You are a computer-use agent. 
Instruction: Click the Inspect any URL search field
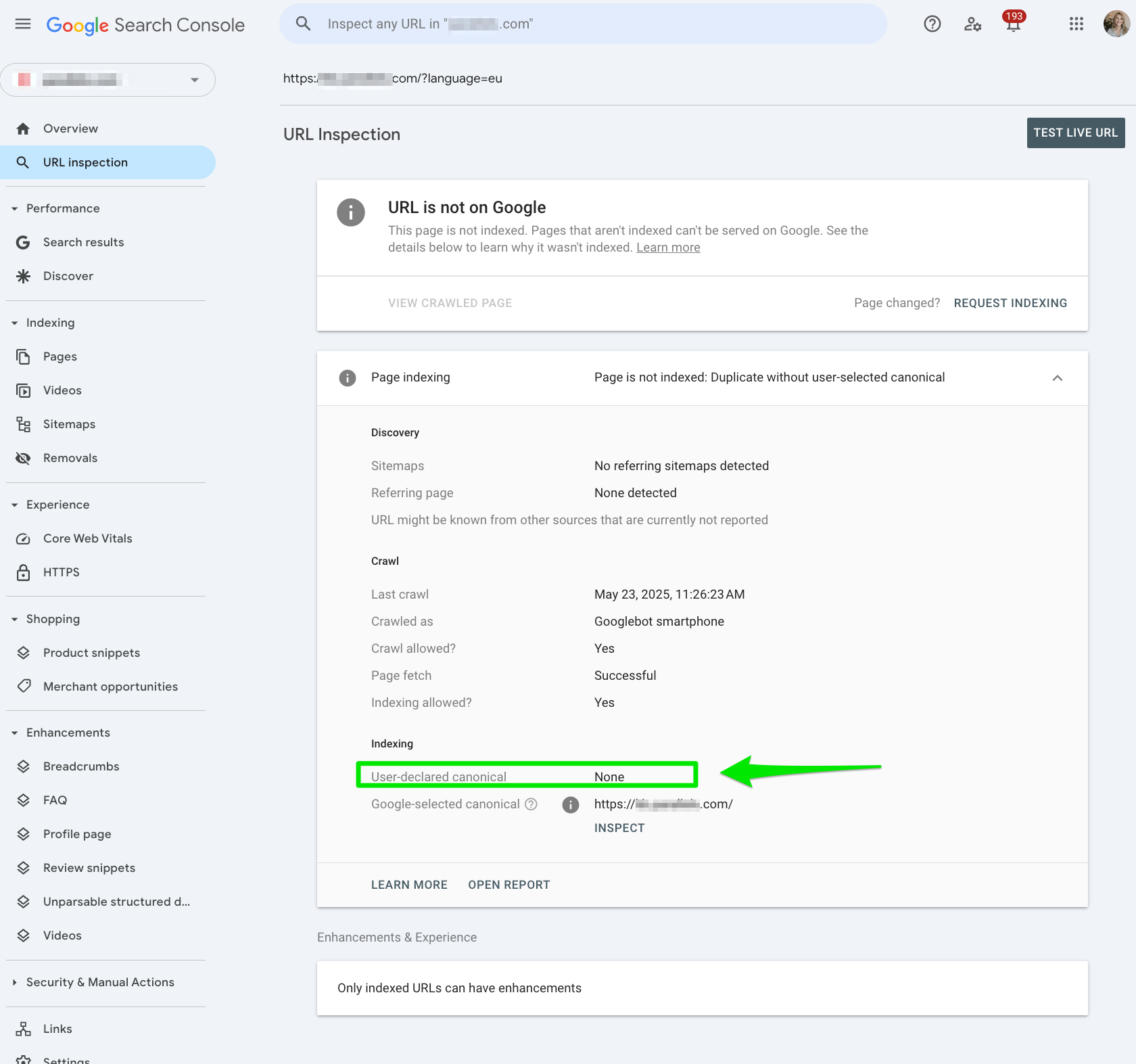click(x=583, y=24)
